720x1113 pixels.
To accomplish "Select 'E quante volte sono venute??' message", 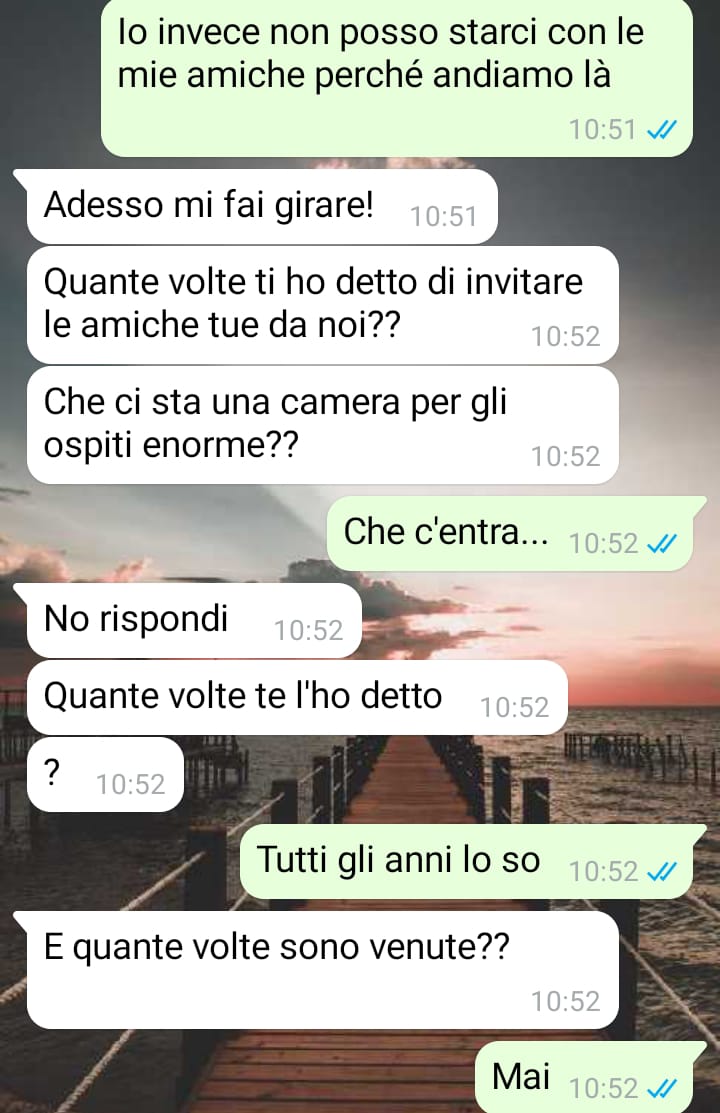I will click(322, 970).
